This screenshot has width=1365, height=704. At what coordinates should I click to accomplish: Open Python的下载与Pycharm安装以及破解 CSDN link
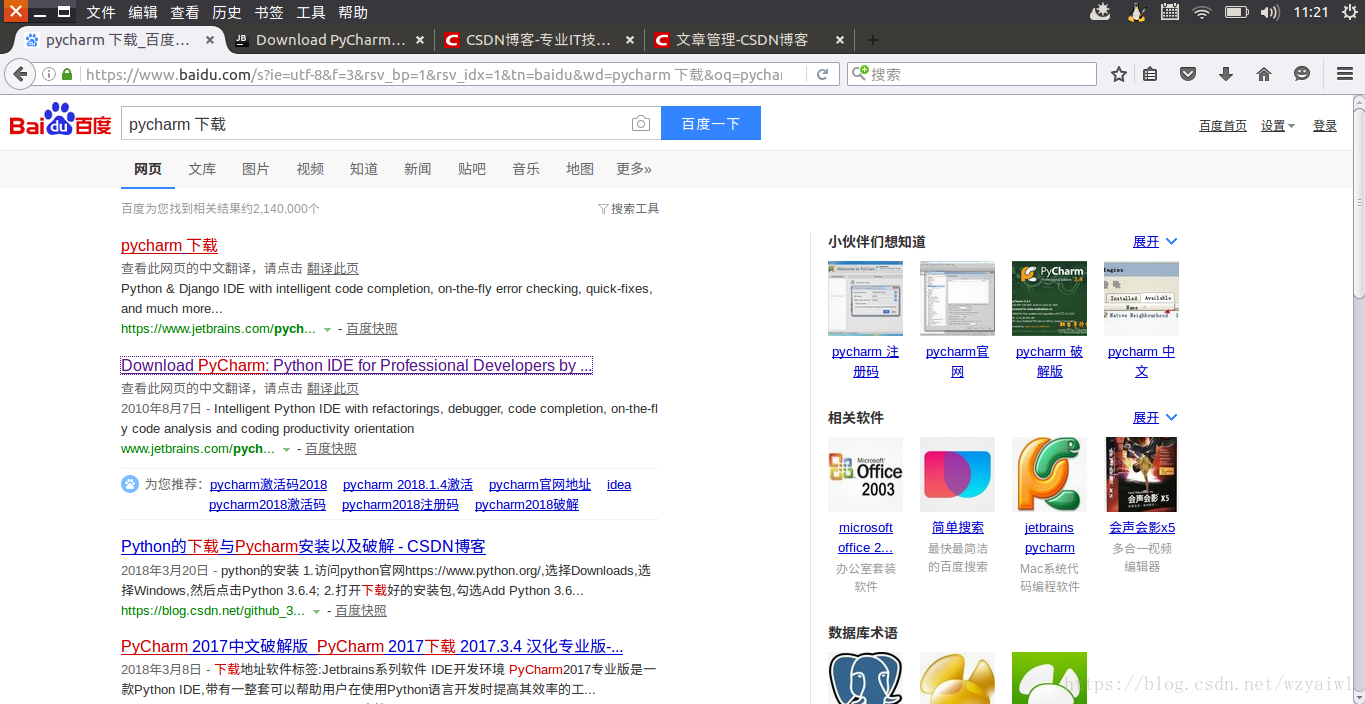[x=303, y=546]
